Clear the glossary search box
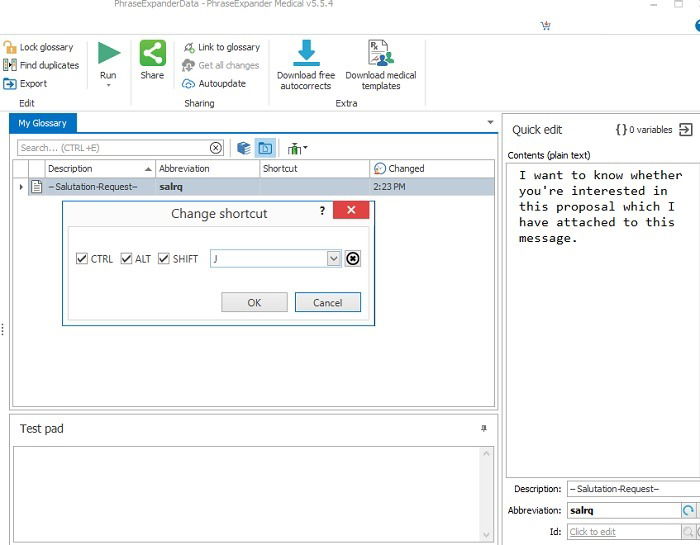 (216, 148)
